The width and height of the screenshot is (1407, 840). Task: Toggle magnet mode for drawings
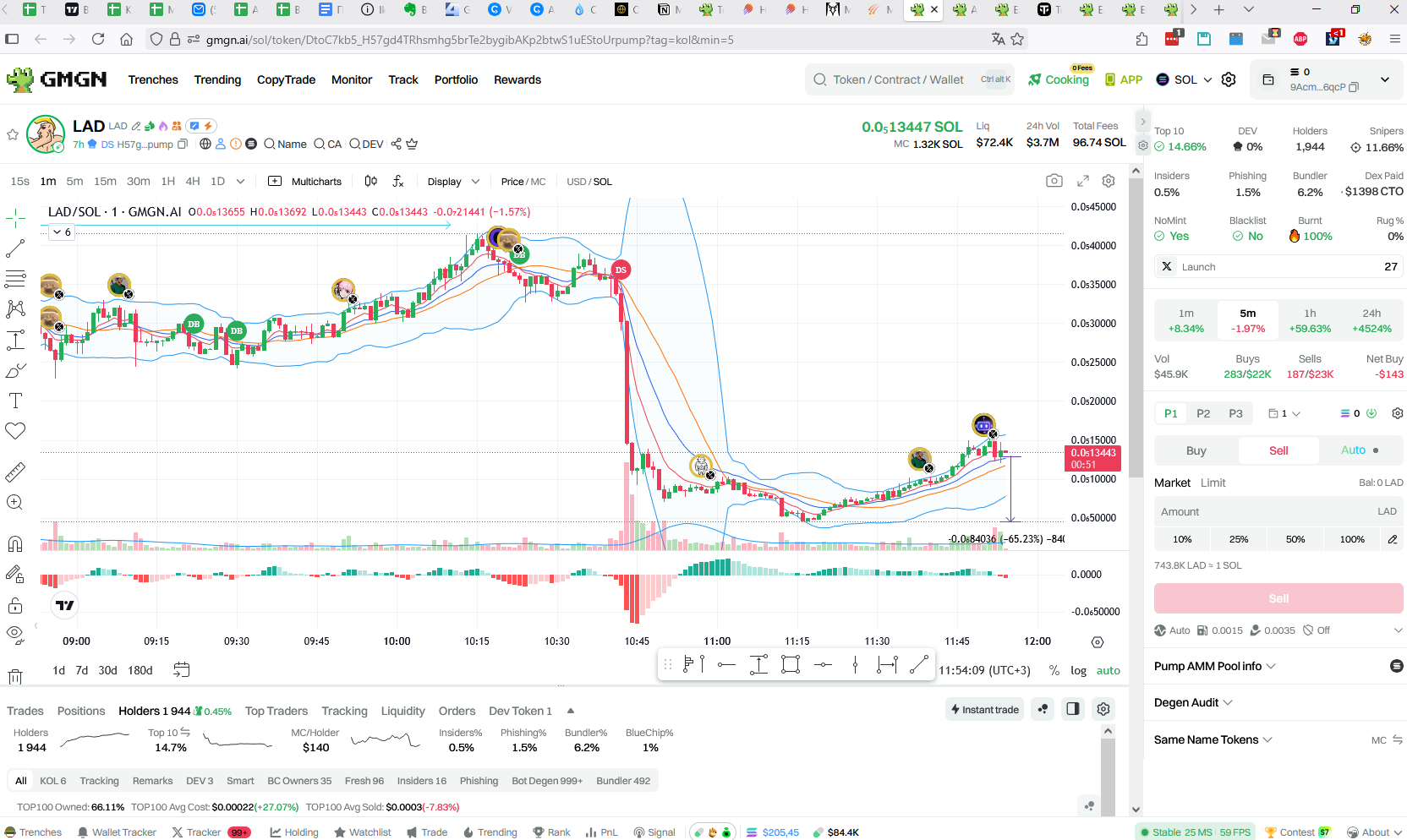coord(15,543)
